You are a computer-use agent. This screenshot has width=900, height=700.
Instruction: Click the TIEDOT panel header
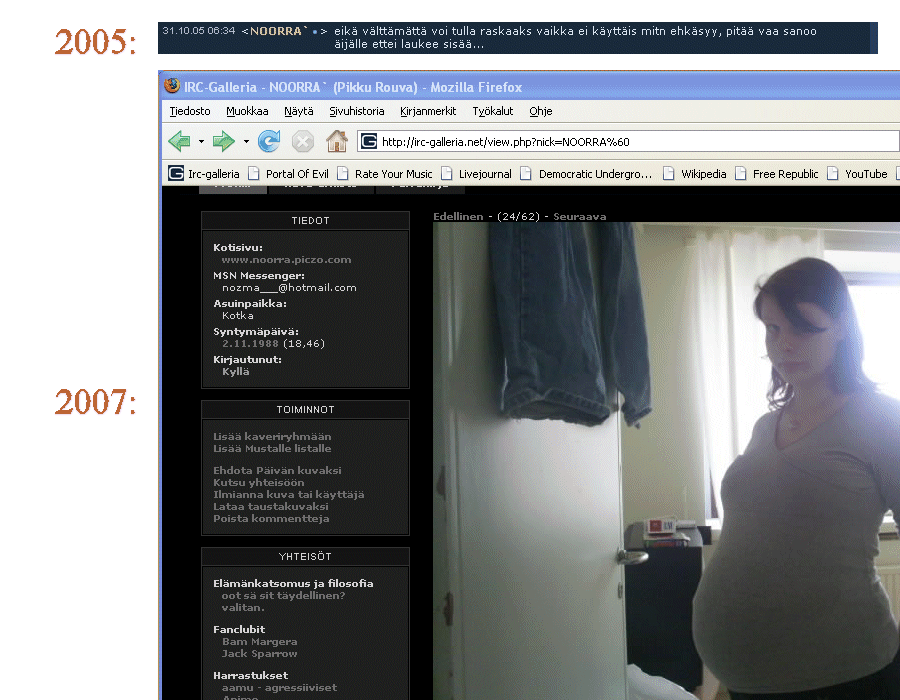(305, 220)
